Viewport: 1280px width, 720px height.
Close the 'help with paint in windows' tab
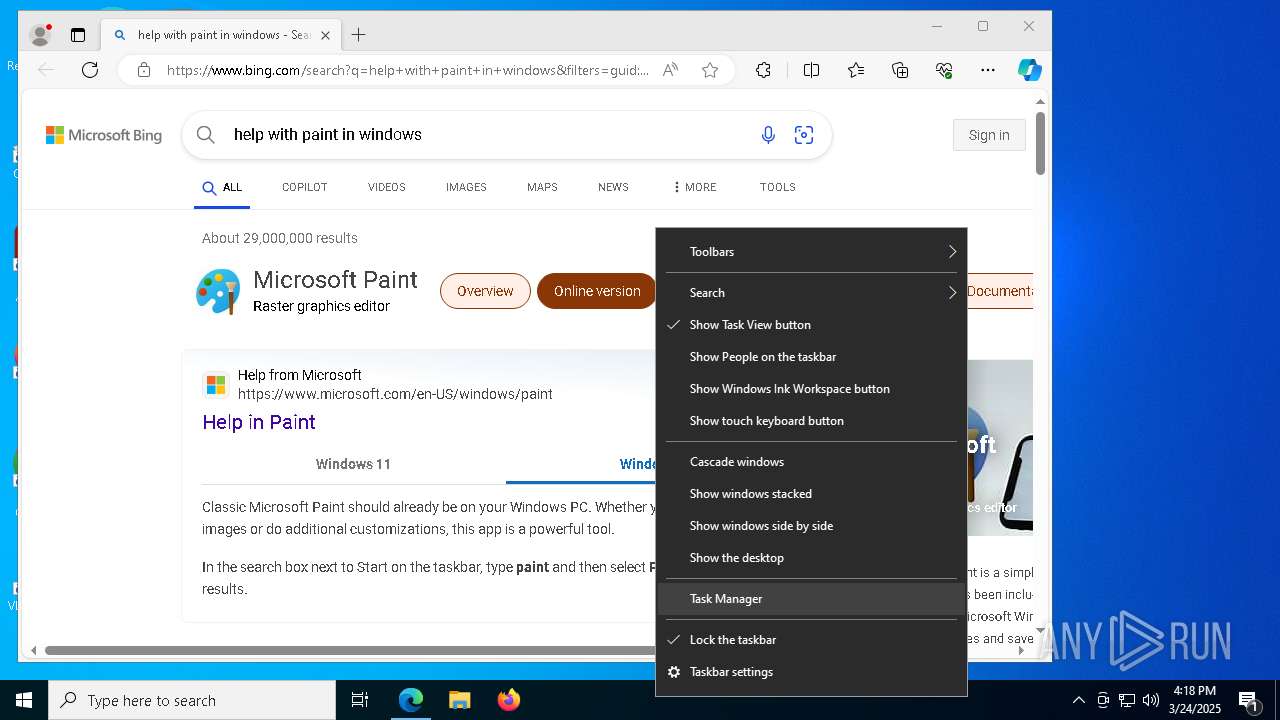(x=325, y=35)
